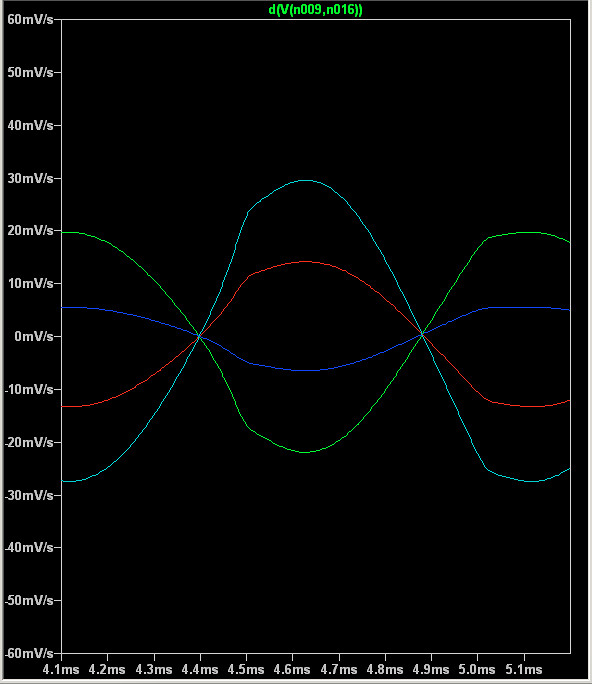Click the -50mV/s axis label
592x684 pixels.
pyautogui.click(x=28, y=600)
